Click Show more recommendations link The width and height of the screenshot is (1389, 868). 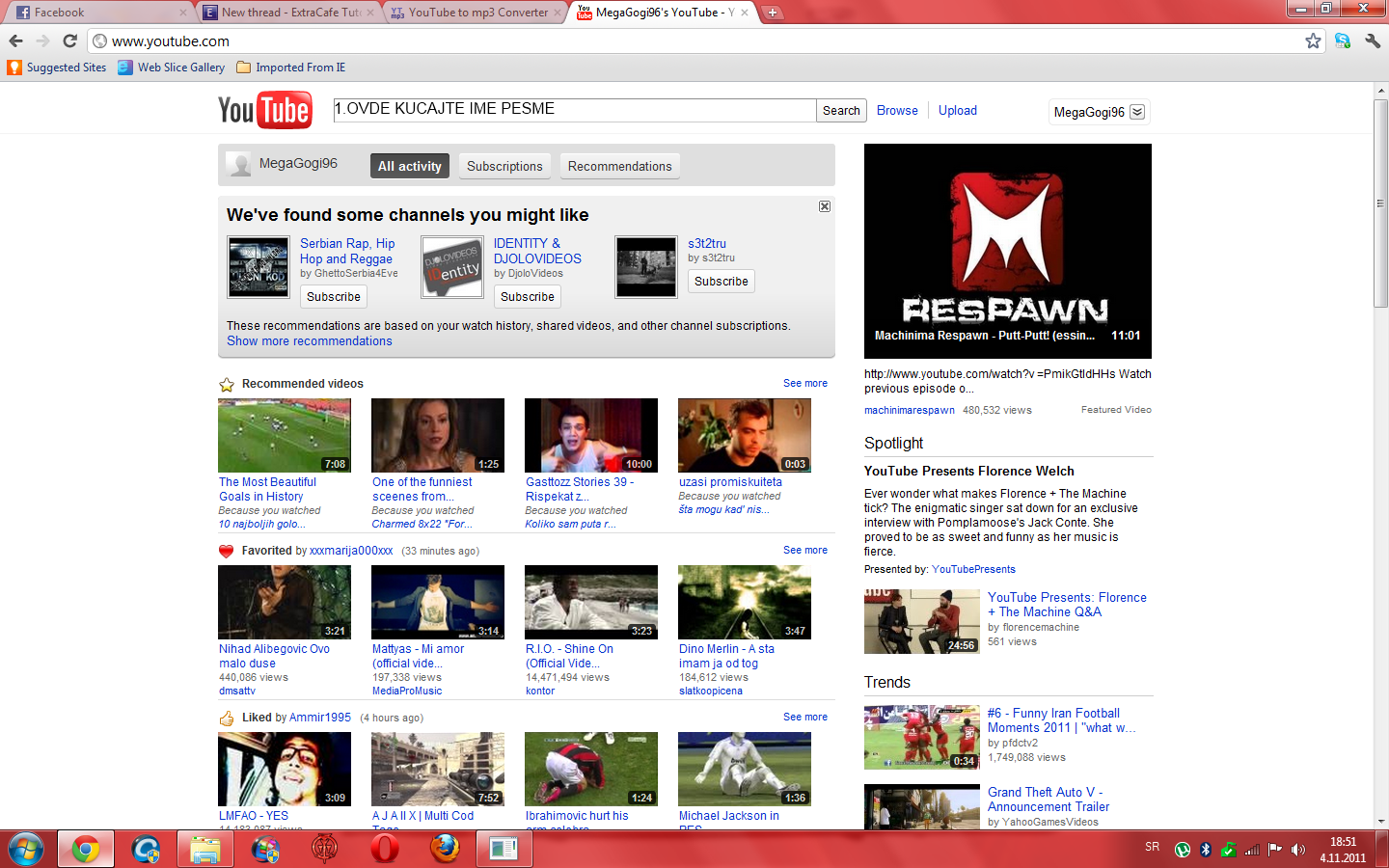click(x=310, y=341)
